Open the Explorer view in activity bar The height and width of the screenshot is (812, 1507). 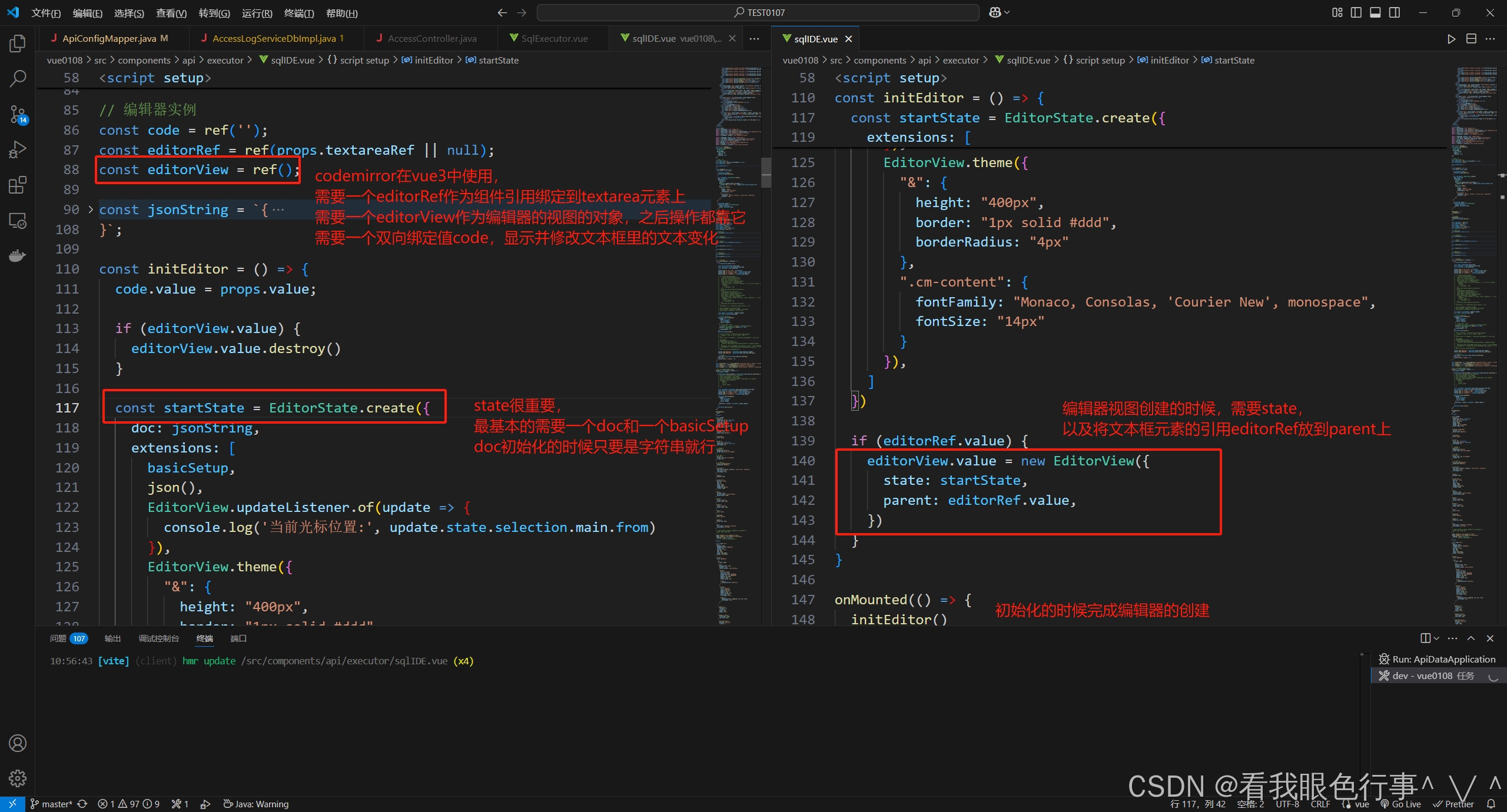18,44
